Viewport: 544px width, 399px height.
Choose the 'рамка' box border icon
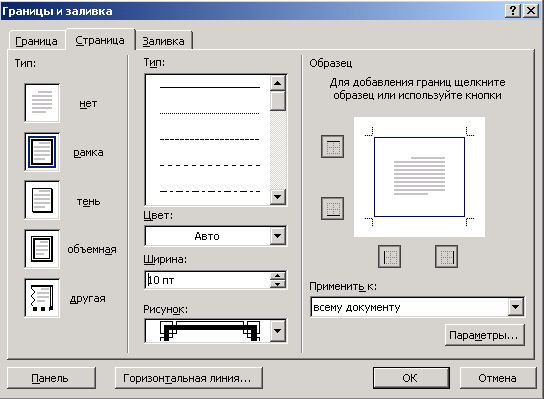(42, 152)
